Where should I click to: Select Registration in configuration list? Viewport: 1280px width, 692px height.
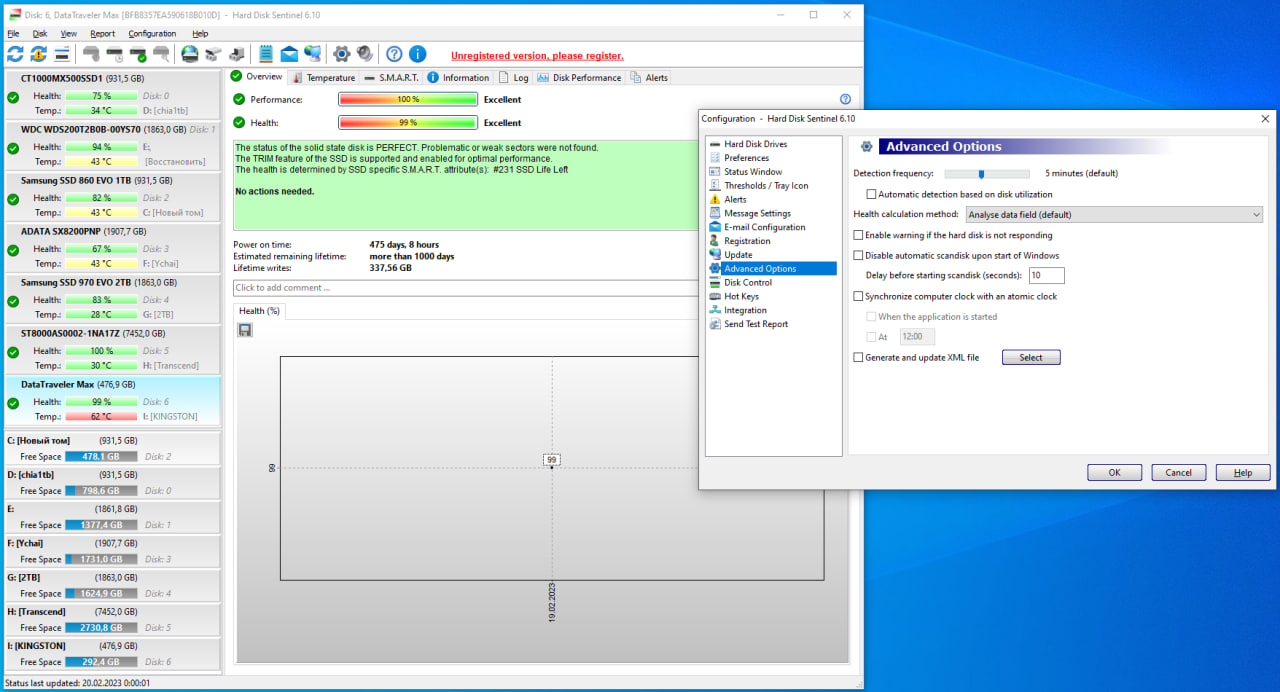coord(747,241)
